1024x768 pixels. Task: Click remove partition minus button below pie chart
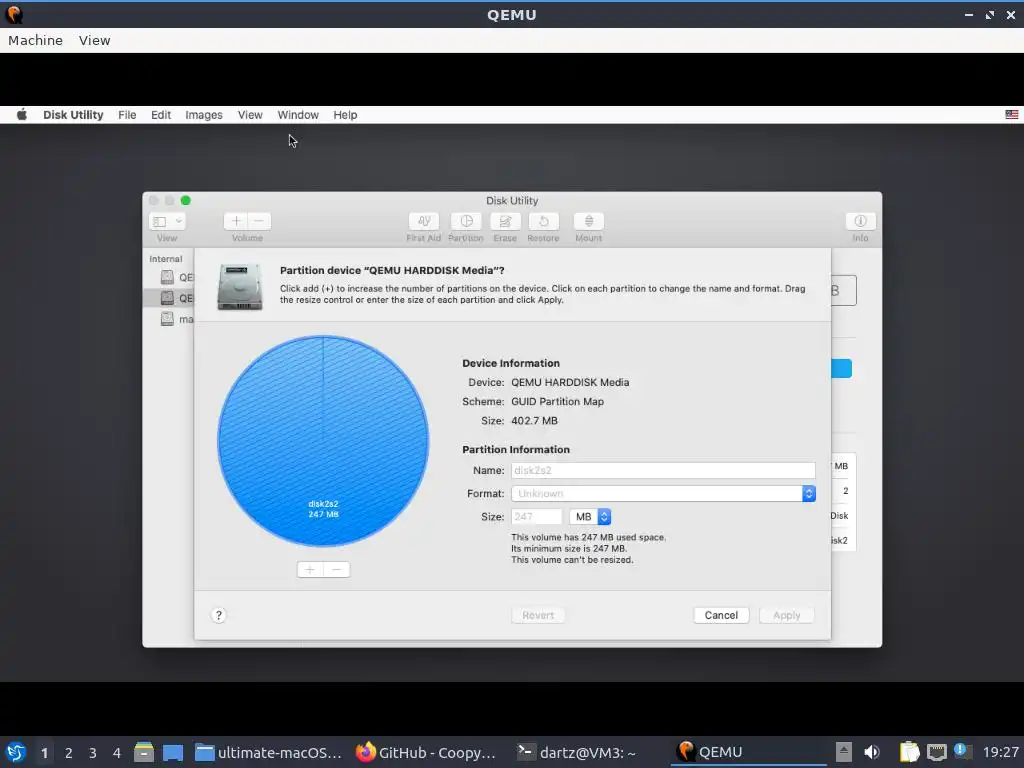(336, 569)
